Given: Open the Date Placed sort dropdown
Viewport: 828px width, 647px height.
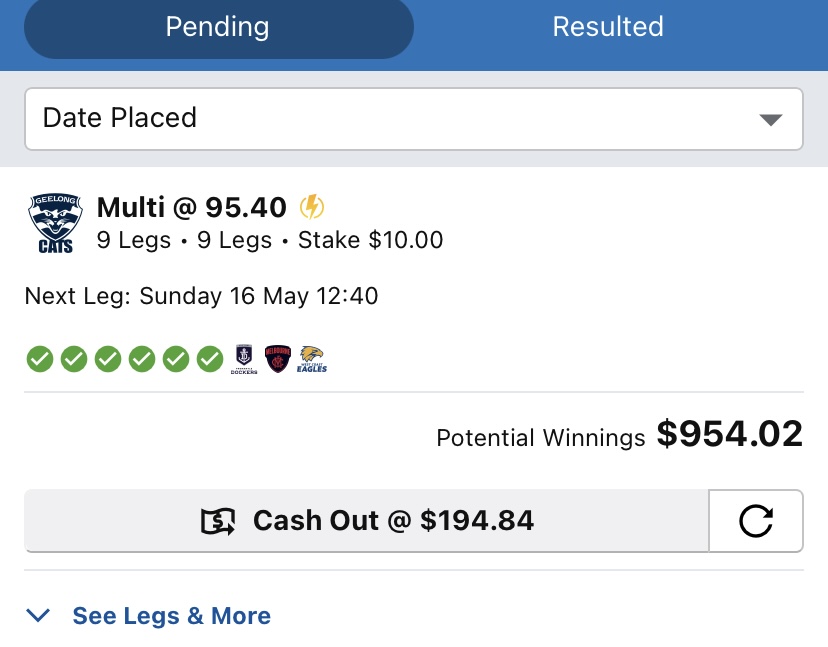Looking at the screenshot, I should point(413,119).
